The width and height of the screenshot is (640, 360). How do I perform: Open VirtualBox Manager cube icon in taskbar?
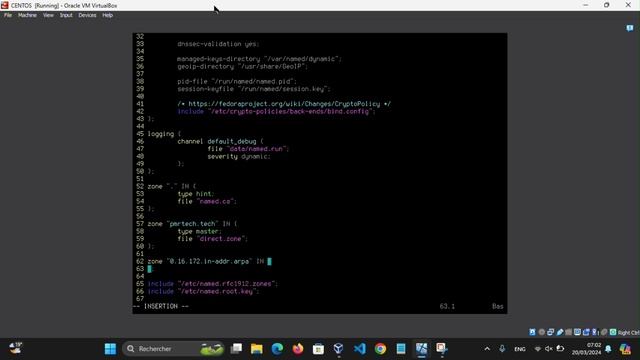[339, 349]
